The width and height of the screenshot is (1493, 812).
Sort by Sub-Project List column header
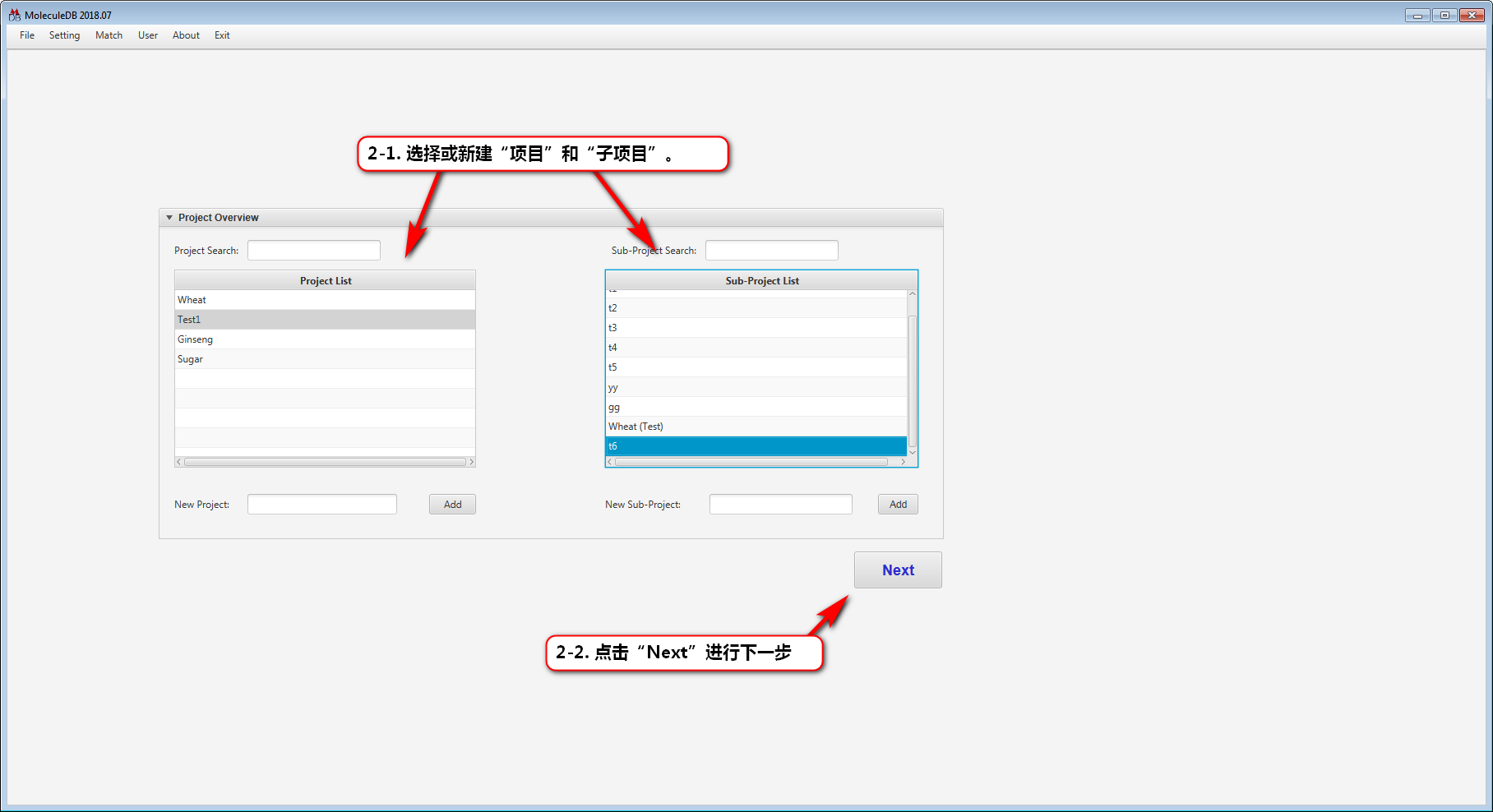tap(761, 281)
